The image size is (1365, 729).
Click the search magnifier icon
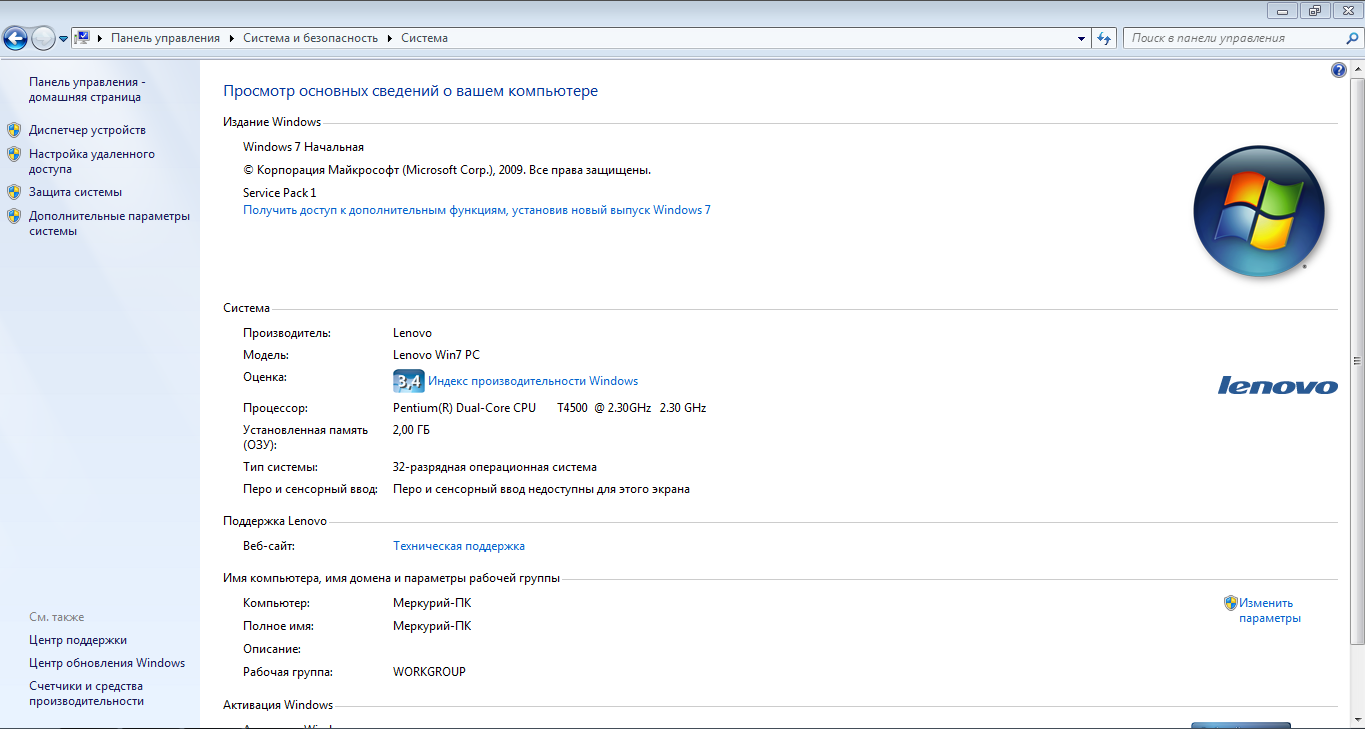[1353, 38]
